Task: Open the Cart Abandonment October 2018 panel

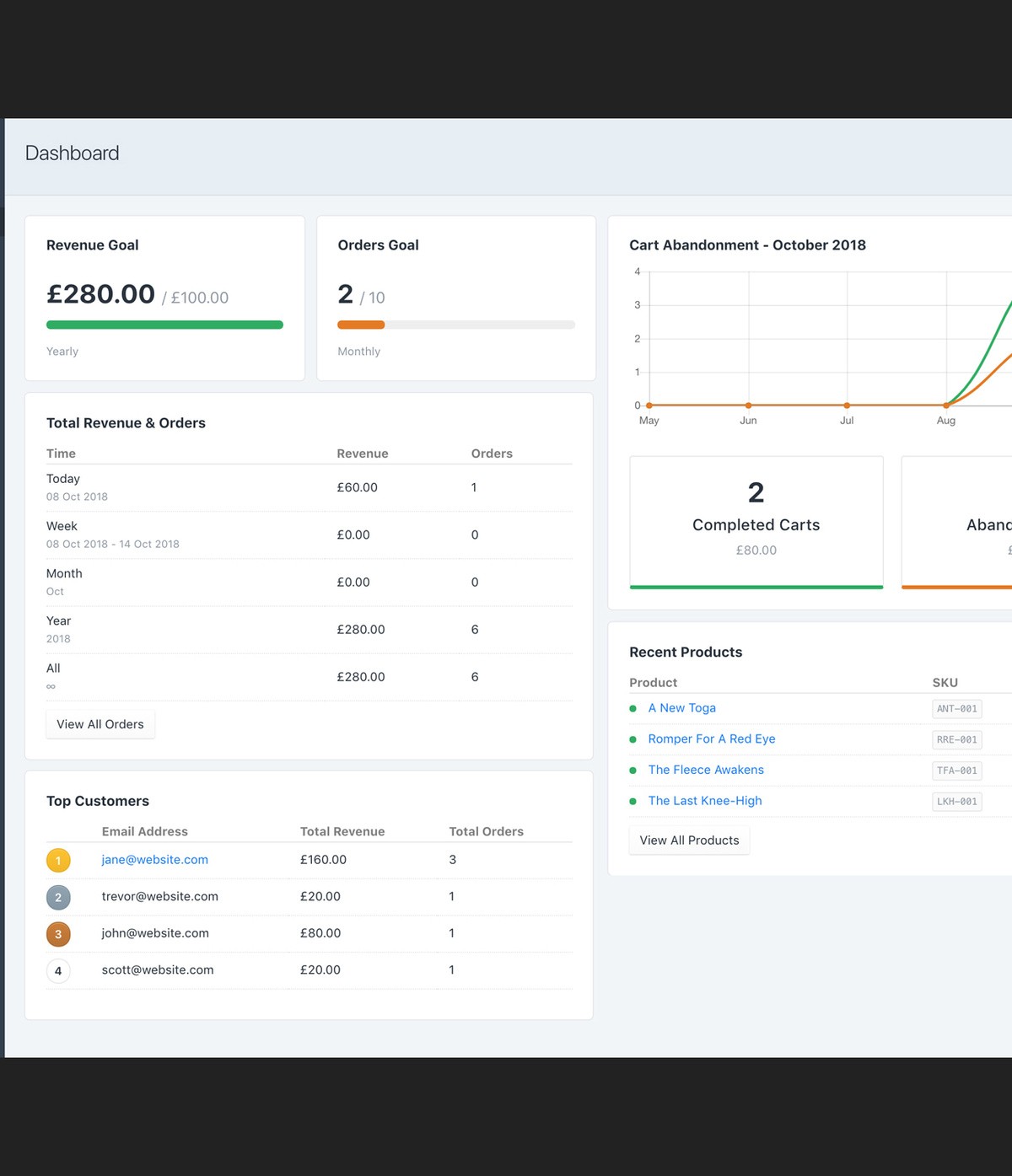Action: 747,244
